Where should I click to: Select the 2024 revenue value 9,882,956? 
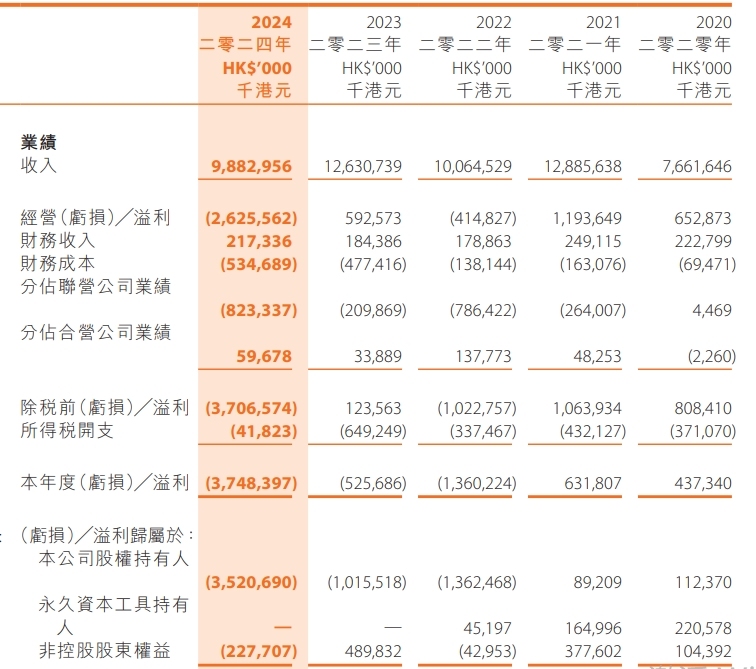coord(251,166)
